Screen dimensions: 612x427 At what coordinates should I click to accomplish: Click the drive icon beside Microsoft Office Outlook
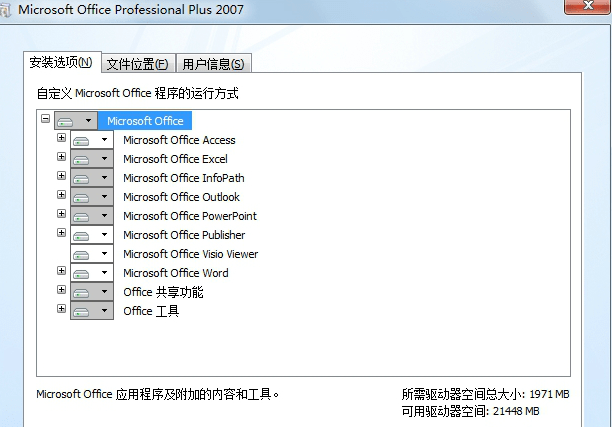point(83,197)
